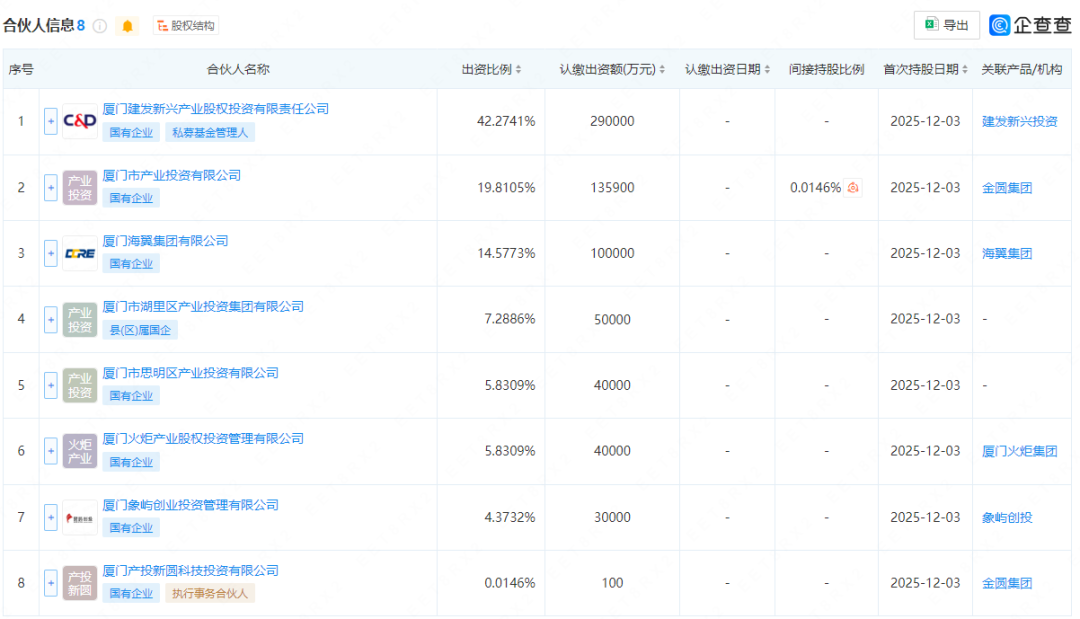Click the 产投新圆 company logo
Image resolution: width=1080 pixels, height=619 pixels.
(x=80, y=583)
